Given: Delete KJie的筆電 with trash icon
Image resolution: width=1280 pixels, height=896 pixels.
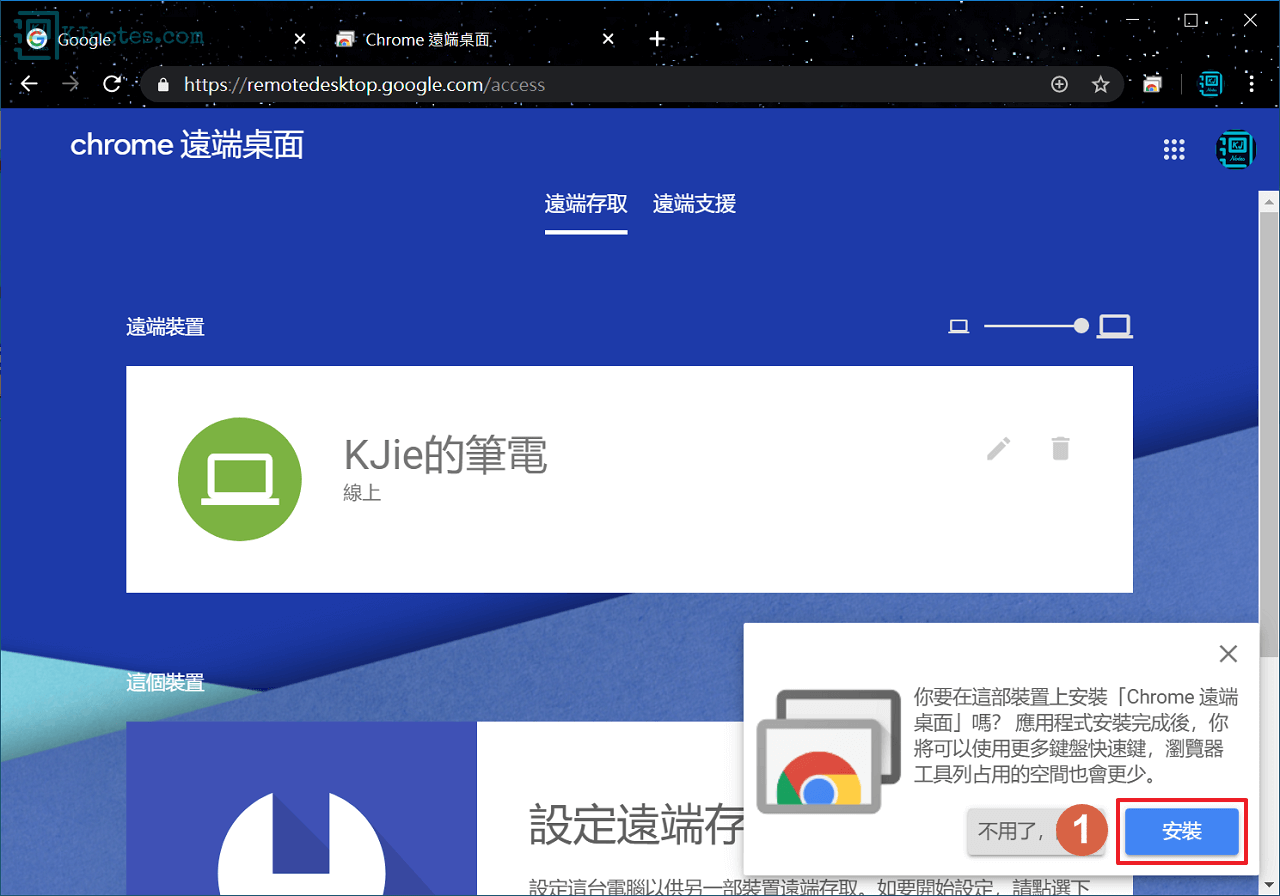Looking at the screenshot, I should [1060, 448].
